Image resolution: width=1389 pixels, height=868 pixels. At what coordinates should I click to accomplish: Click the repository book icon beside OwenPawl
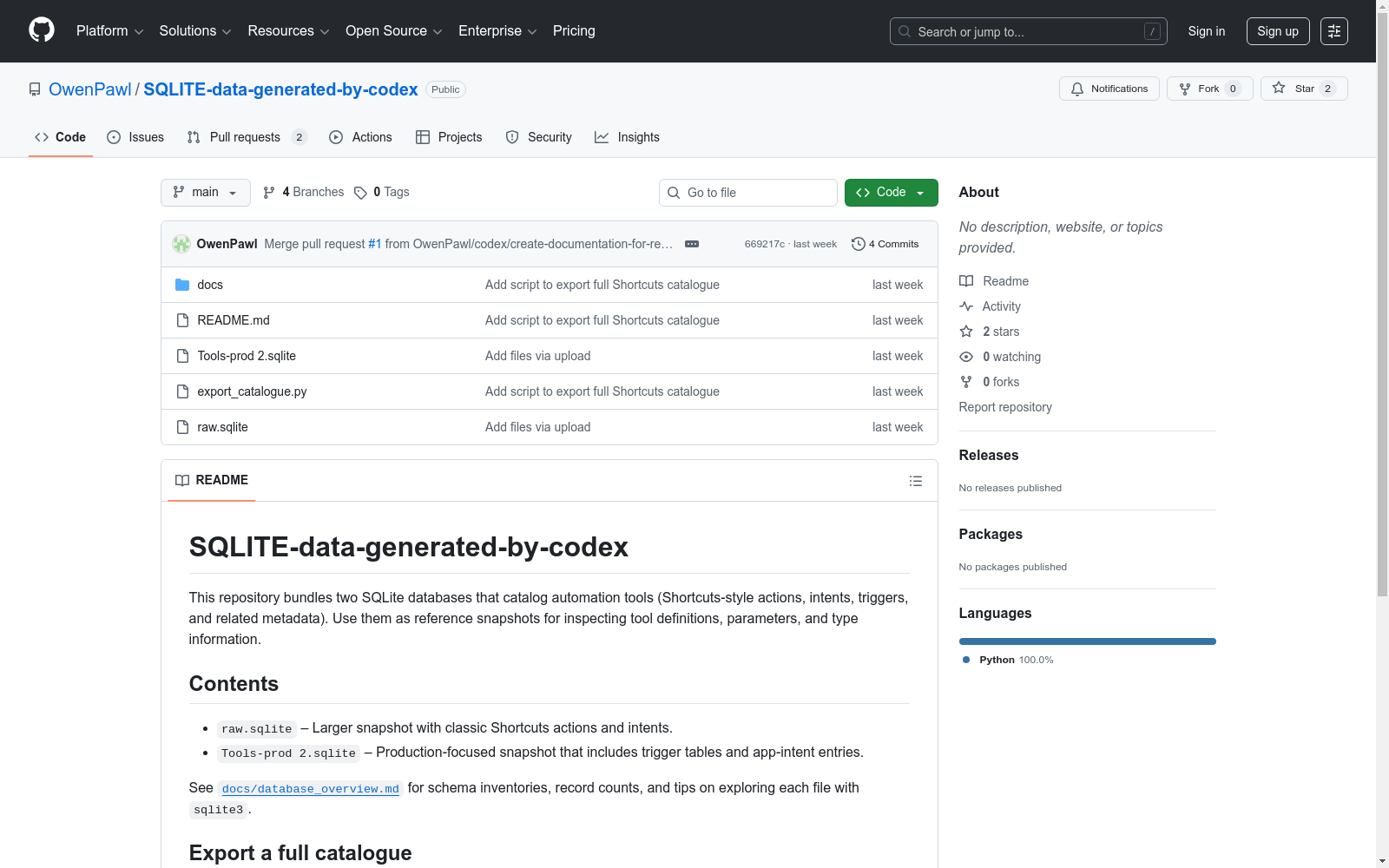pos(35,89)
